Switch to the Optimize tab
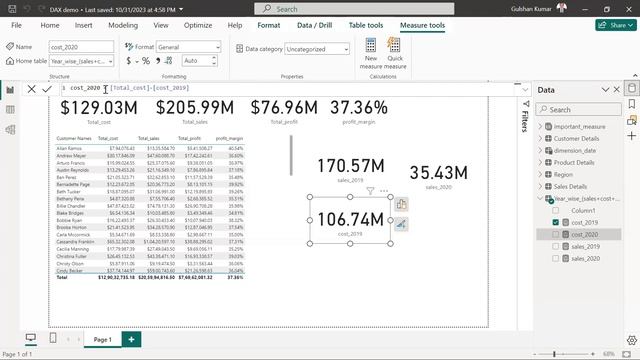The image size is (640, 360). click(198, 25)
